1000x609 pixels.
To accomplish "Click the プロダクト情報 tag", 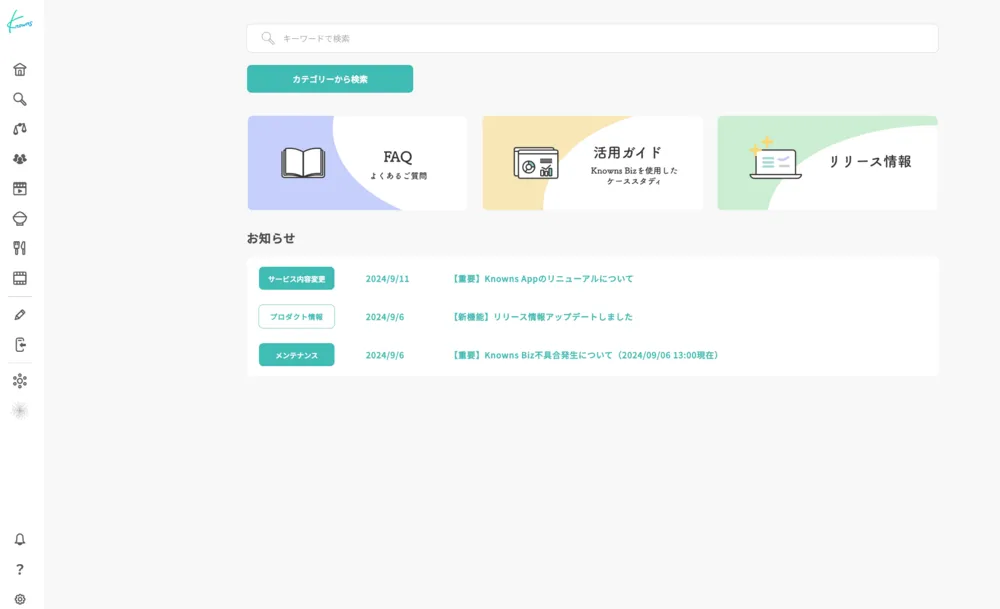I will tap(297, 317).
